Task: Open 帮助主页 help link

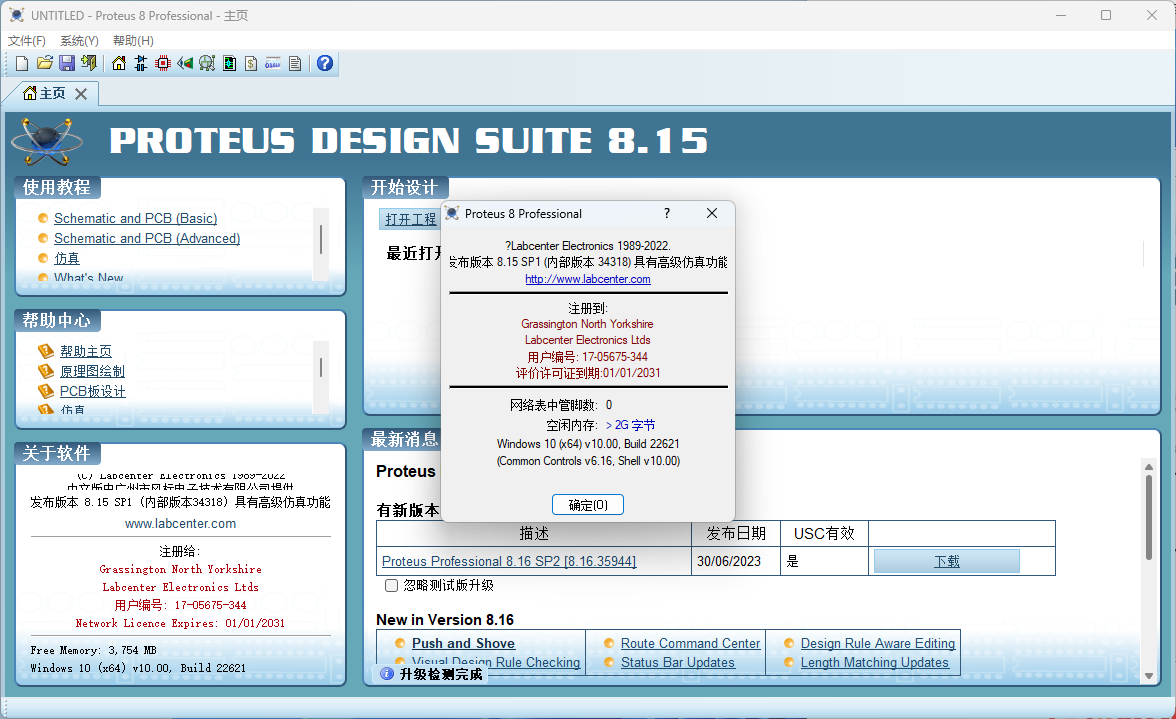Action: point(86,351)
